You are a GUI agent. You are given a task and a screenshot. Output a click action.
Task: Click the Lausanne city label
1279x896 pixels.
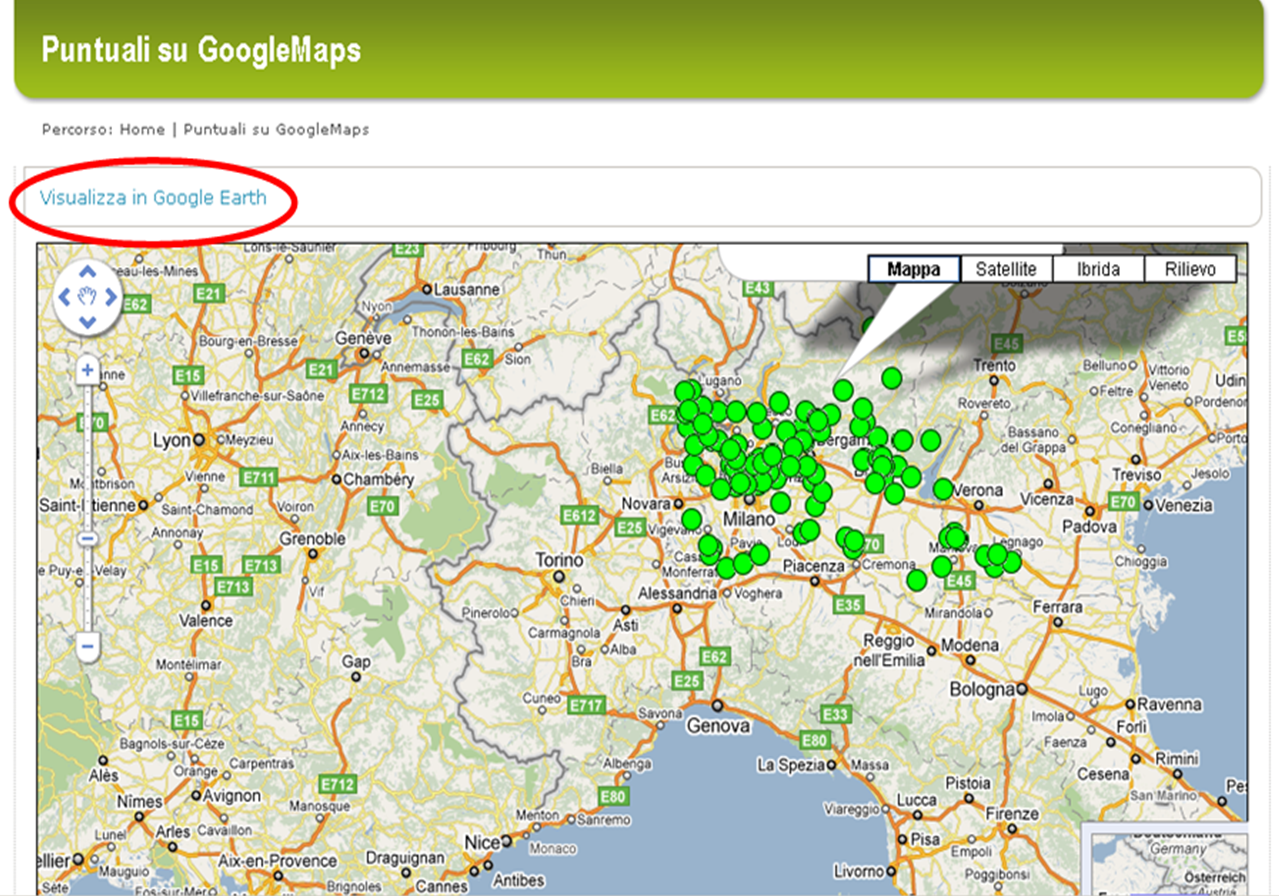[x=465, y=289]
